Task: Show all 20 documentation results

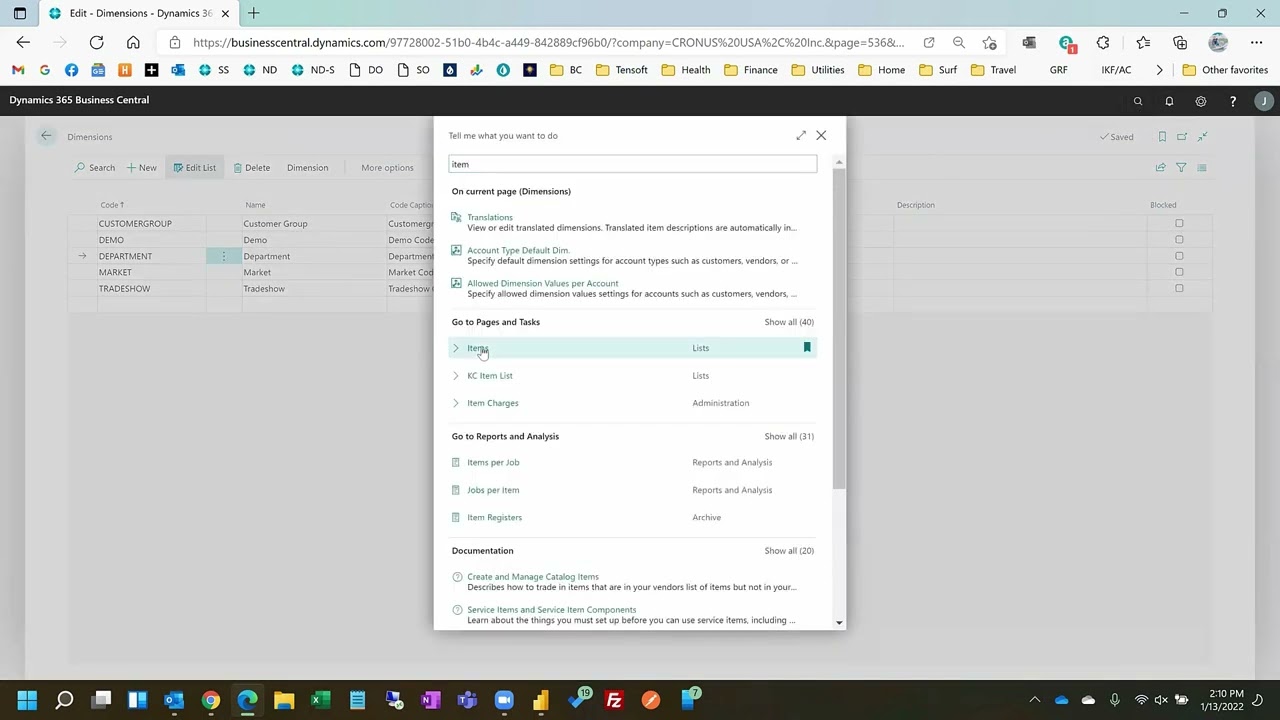Action: click(x=789, y=551)
